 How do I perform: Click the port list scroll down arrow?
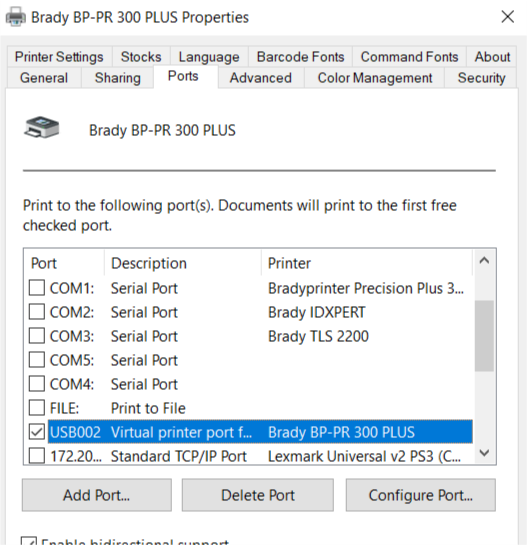(484, 453)
